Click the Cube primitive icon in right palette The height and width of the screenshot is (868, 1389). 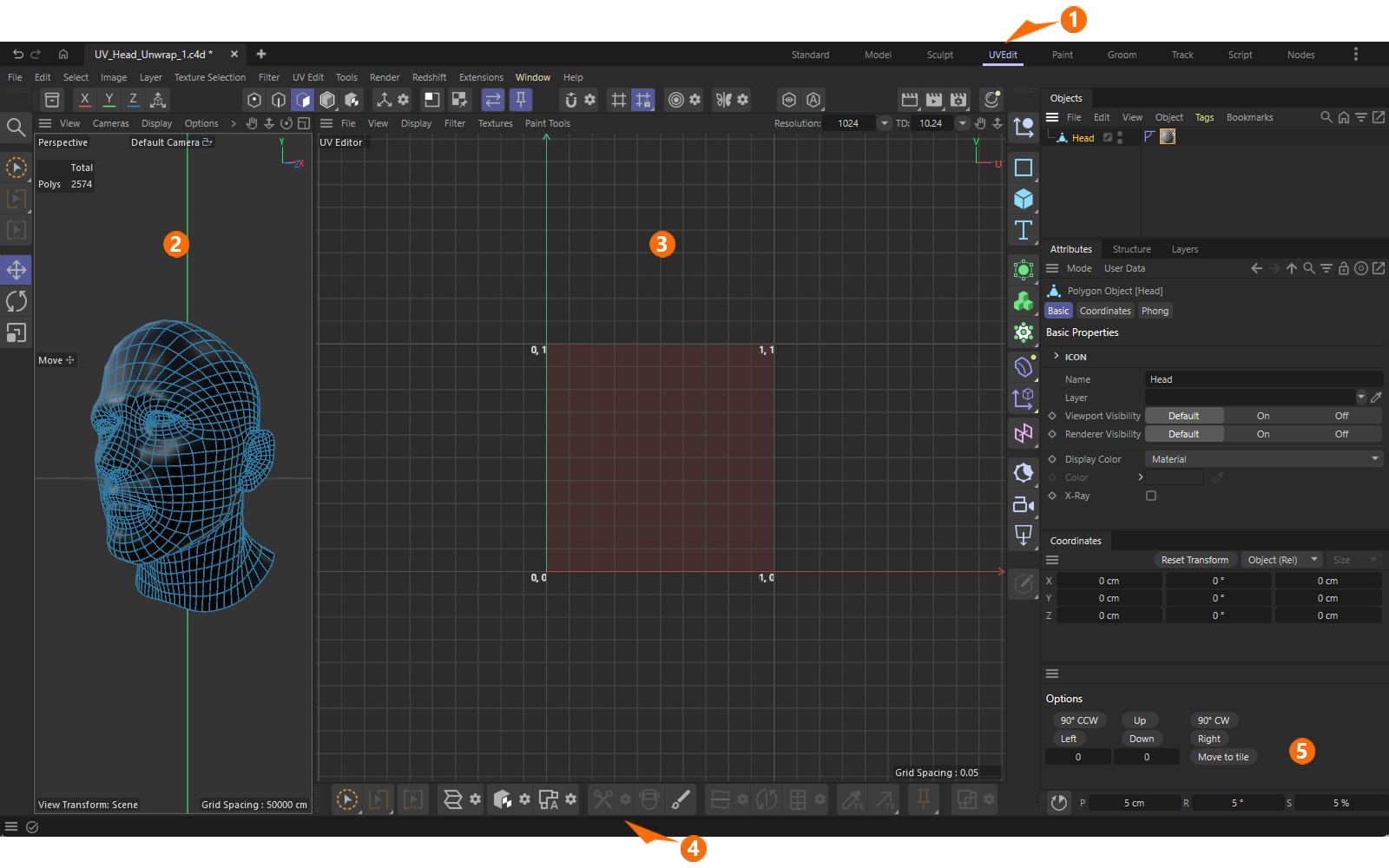(1024, 199)
